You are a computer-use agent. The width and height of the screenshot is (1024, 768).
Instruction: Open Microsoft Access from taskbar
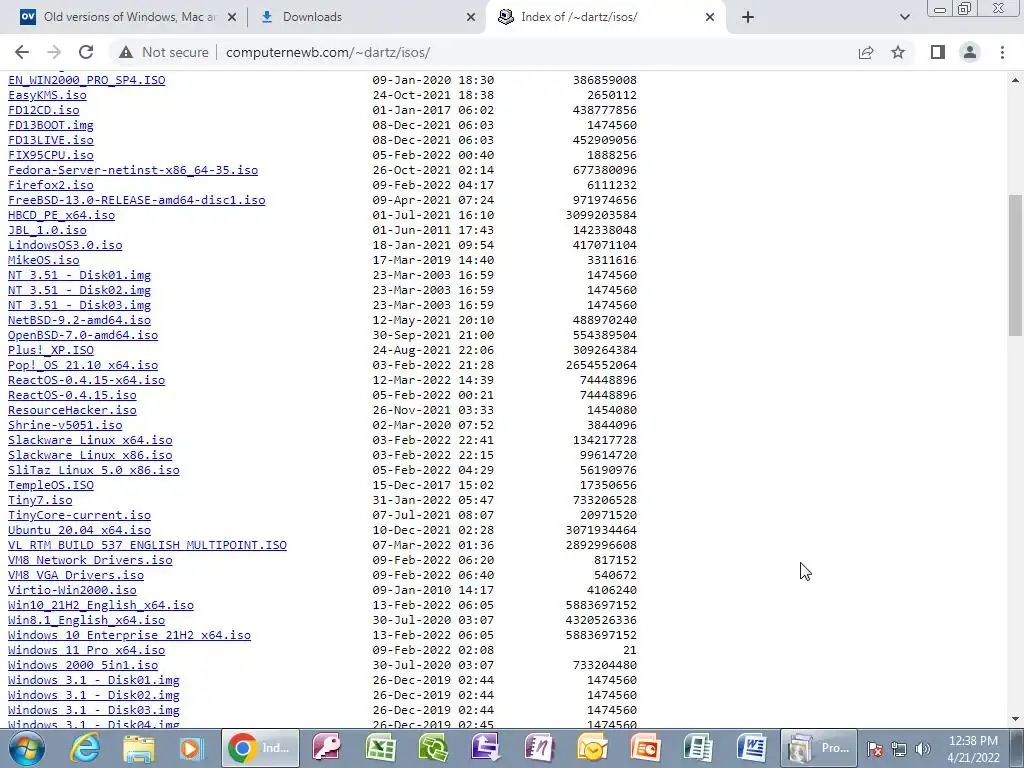point(327,748)
